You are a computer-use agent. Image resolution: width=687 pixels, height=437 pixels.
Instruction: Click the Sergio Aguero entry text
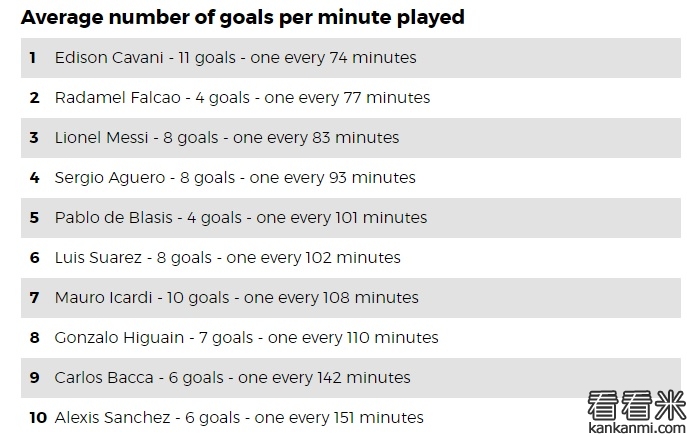pyautogui.click(x=235, y=178)
